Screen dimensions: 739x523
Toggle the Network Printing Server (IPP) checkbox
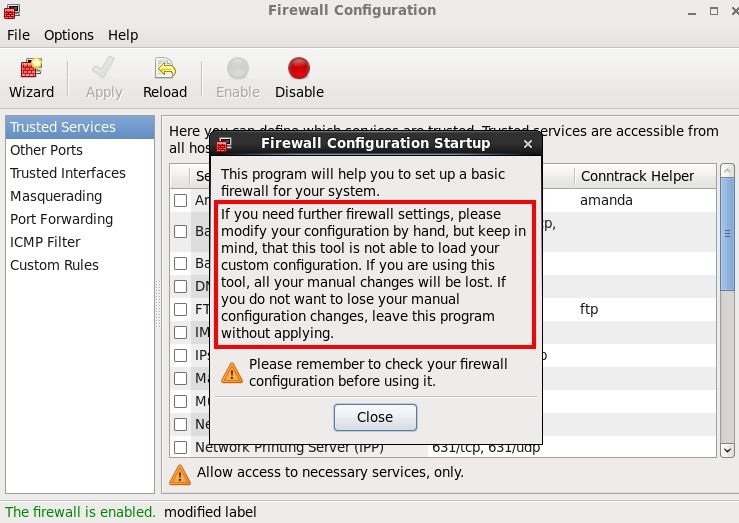point(181,447)
